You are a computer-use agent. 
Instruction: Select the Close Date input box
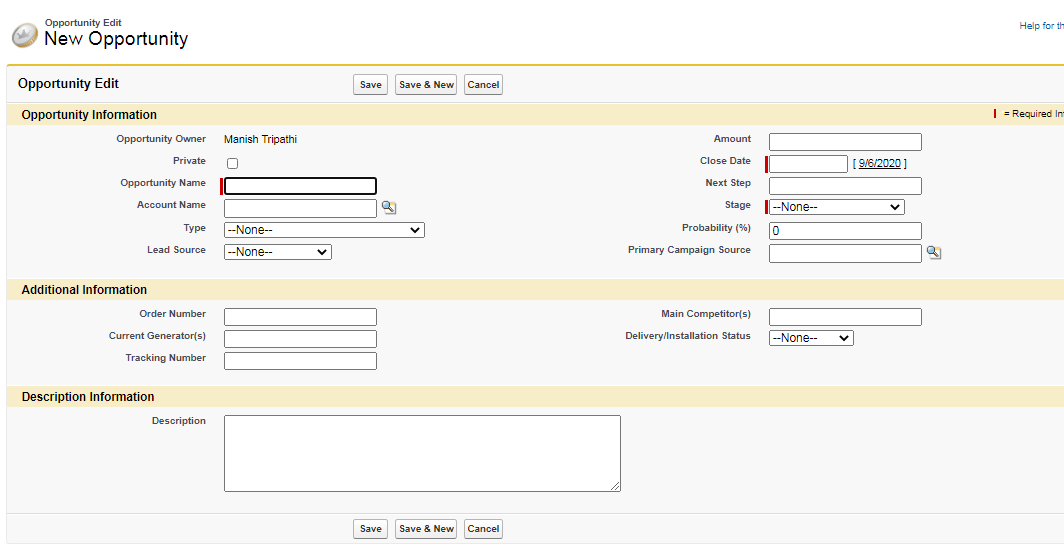(808, 164)
